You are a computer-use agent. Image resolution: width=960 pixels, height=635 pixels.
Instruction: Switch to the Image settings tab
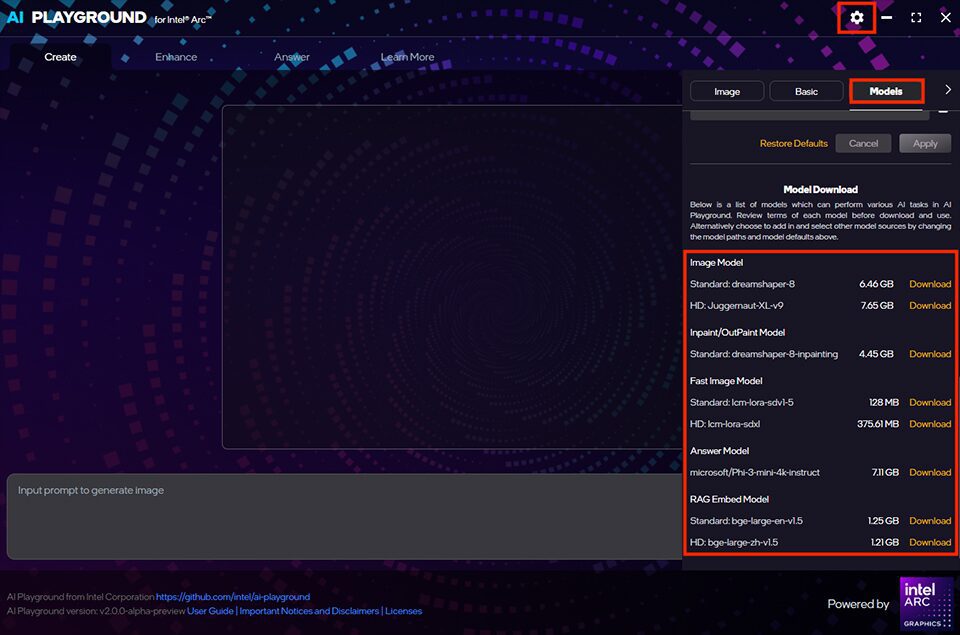727,91
